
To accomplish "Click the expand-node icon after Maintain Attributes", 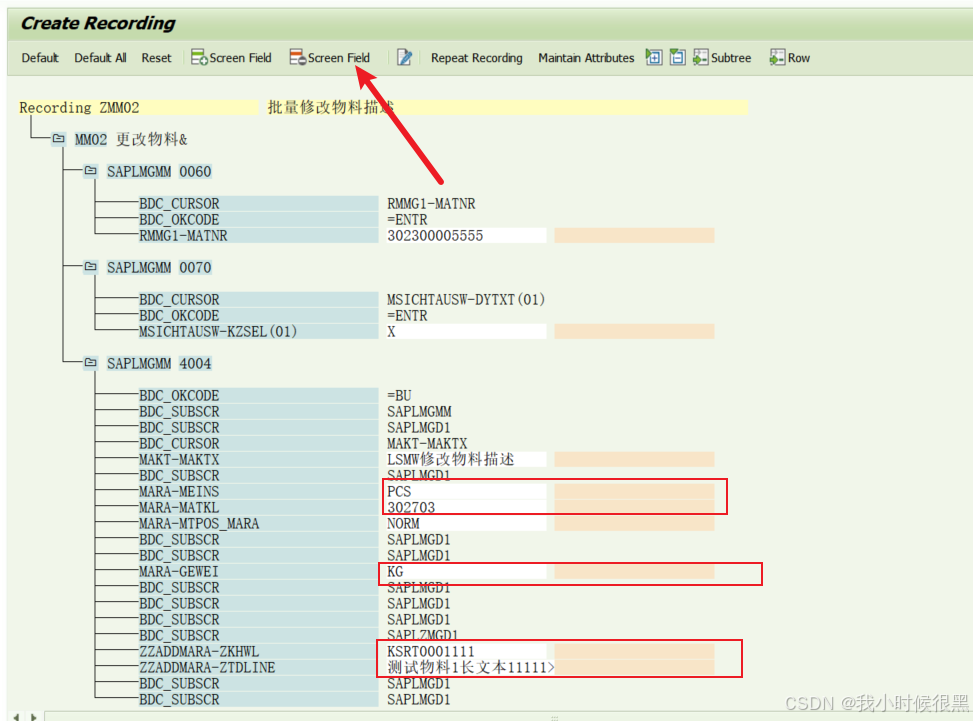I will [x=654, y=58].
